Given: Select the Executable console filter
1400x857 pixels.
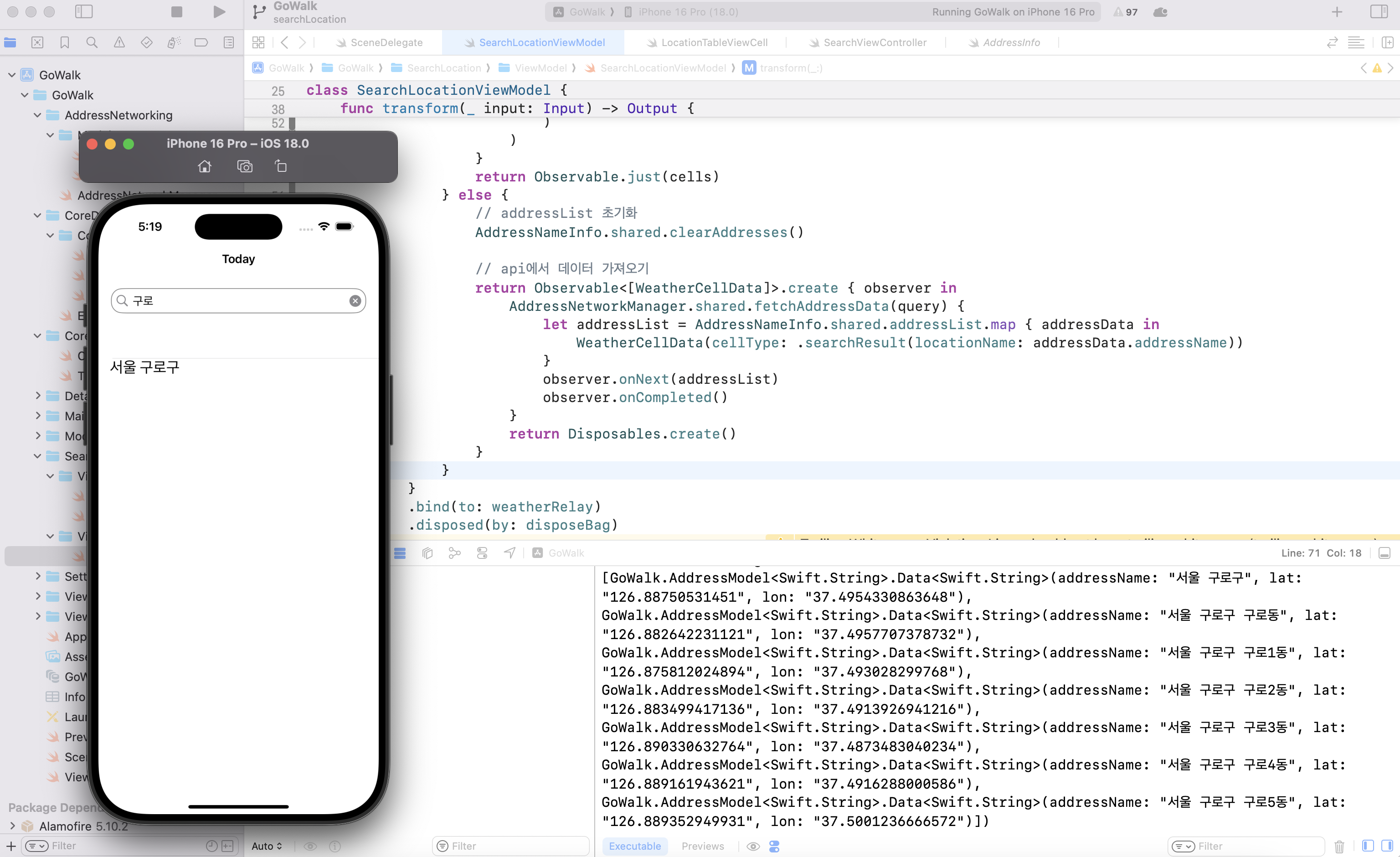Looking at the screenshot, I should 634,846.
